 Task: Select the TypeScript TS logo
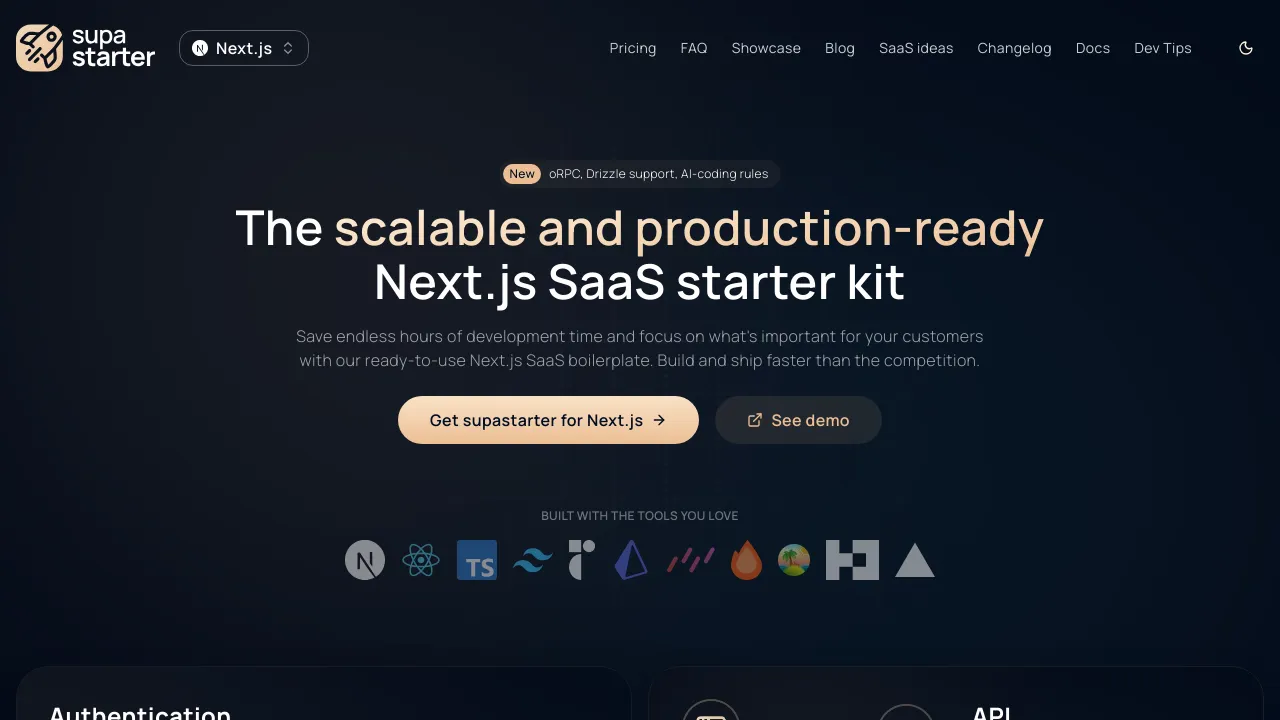pyautogui.click(x=477, y=560)
